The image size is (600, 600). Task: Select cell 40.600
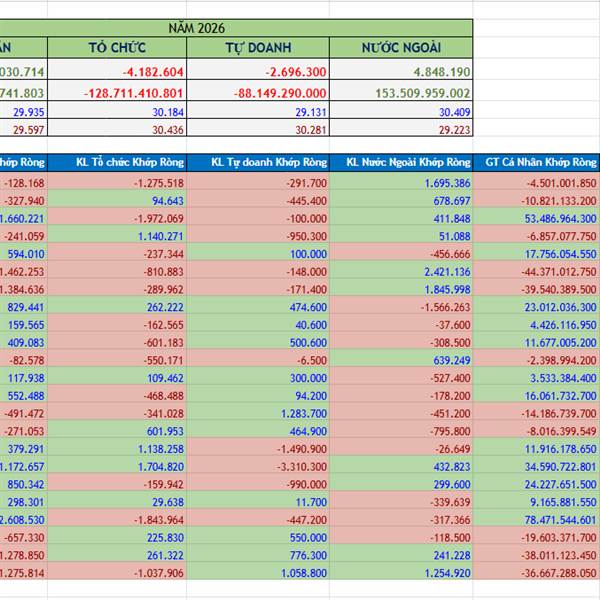tap(258, 323)
